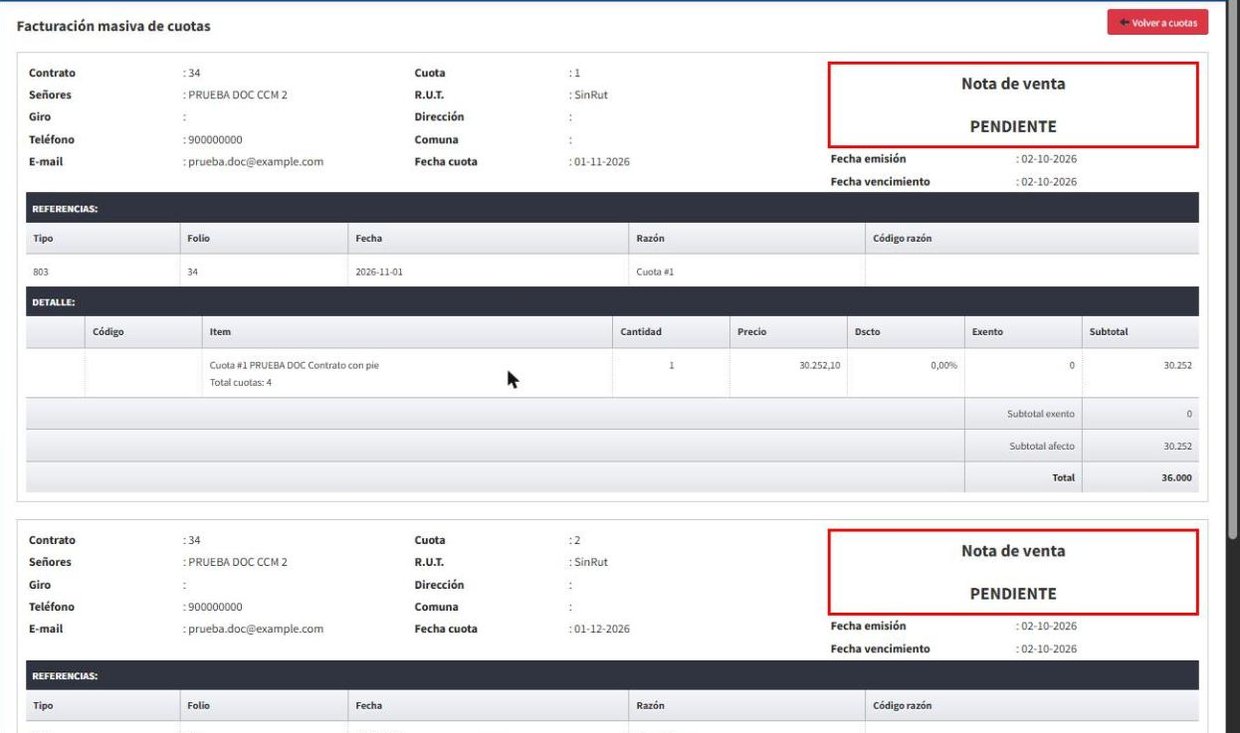
Task: Click the Total amount 36.000
Action: tap(1177, 477)
